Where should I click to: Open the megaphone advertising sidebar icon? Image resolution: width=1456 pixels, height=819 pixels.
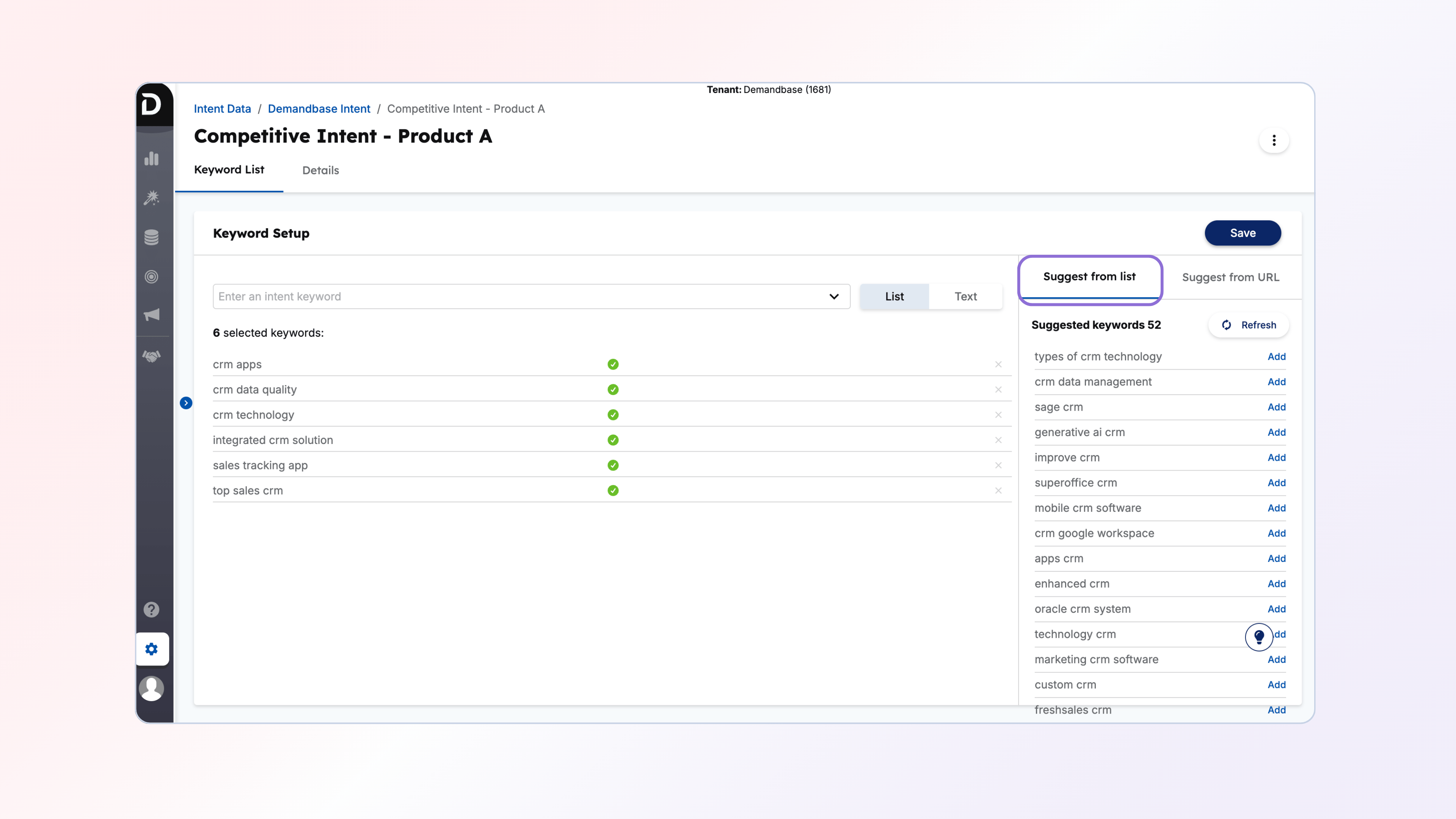point(152,315)
